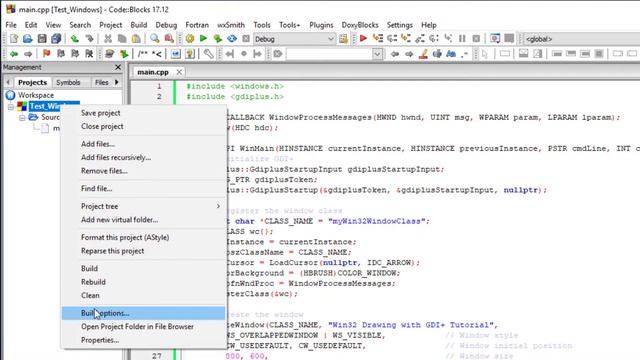Choose Save project in the context menu
The image size is (640, 360).
click(x=143, y=113)
